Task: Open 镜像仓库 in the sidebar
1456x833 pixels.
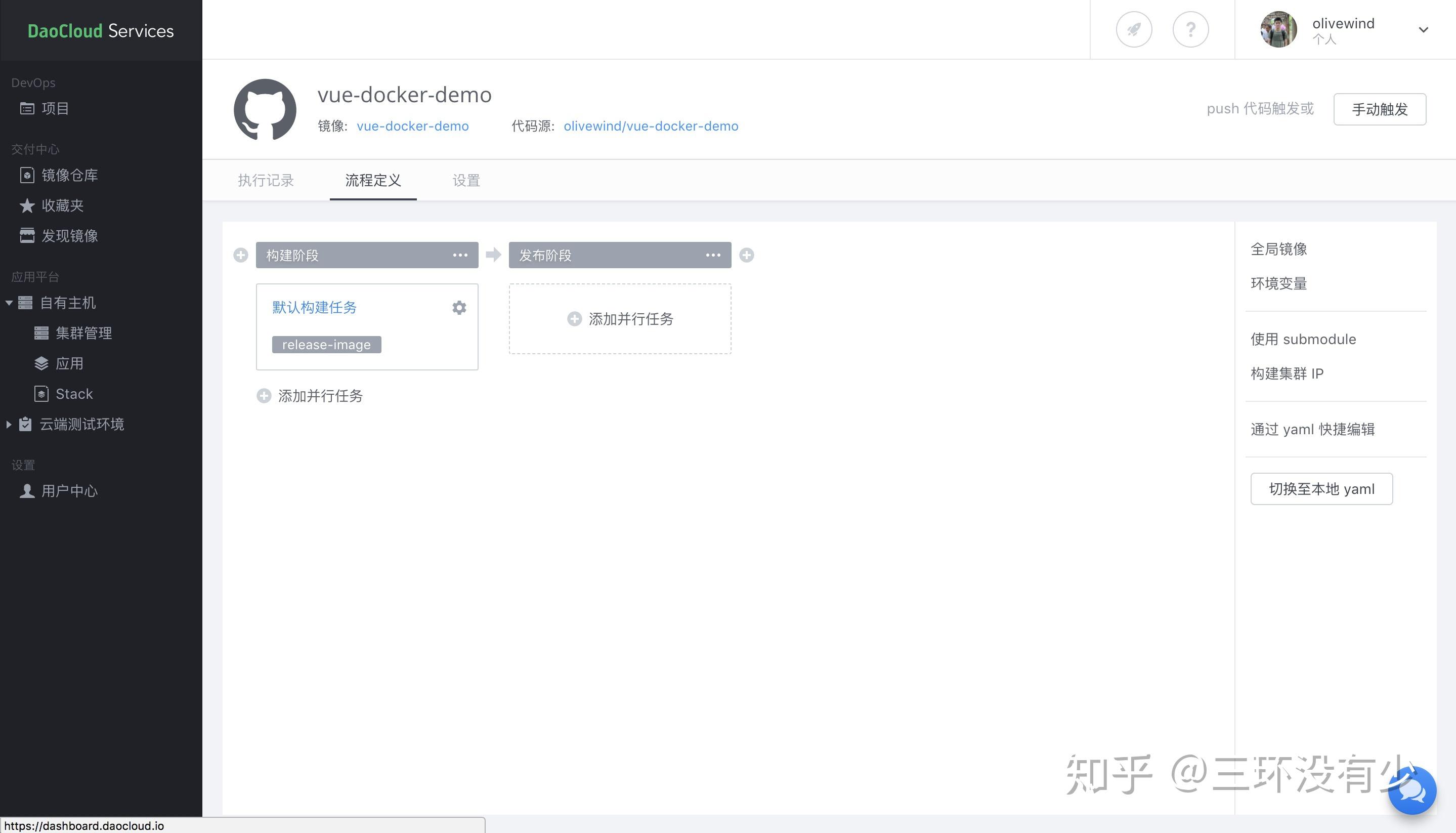Action: pyautogui.click(x=69, y=175)
